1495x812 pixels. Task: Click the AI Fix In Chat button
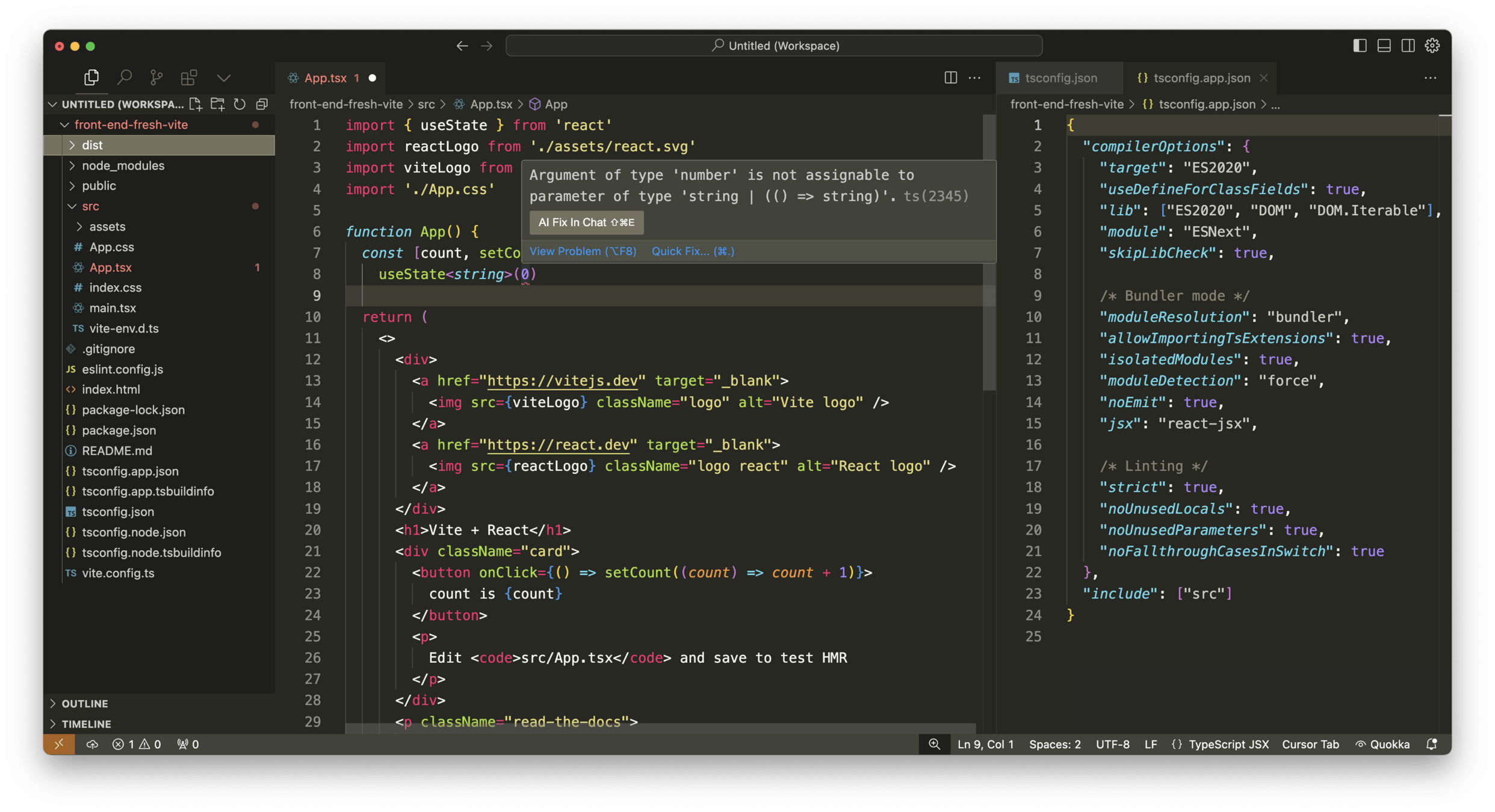586,223
